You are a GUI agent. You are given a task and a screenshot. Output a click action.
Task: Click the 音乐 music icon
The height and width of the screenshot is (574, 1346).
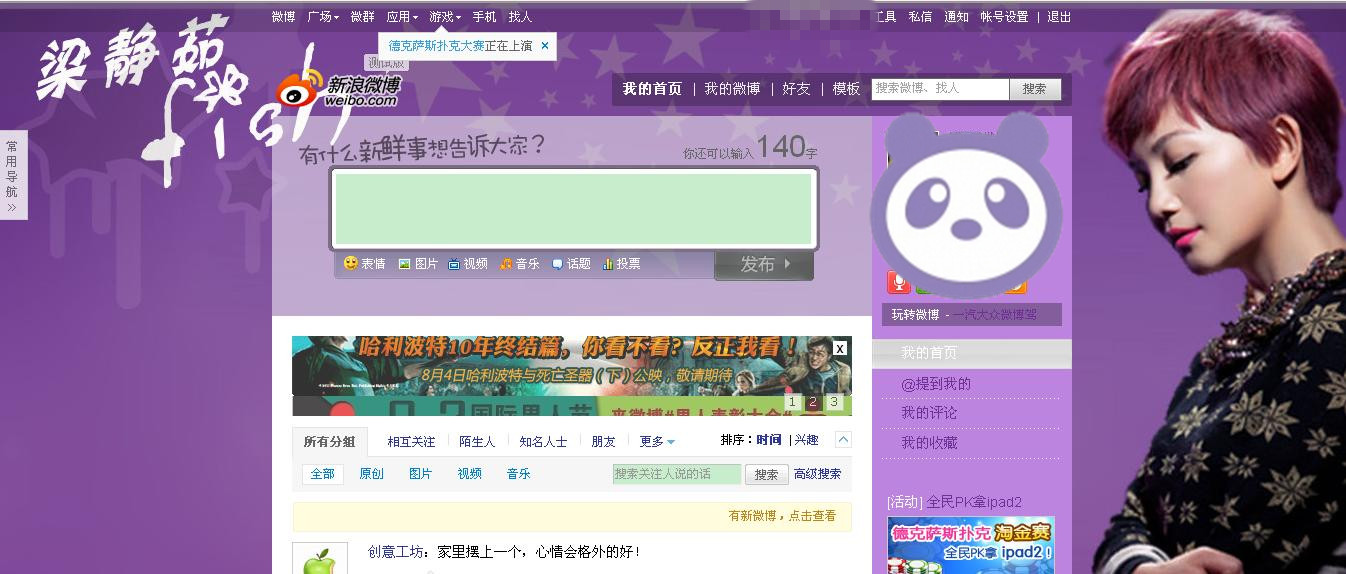506,264
